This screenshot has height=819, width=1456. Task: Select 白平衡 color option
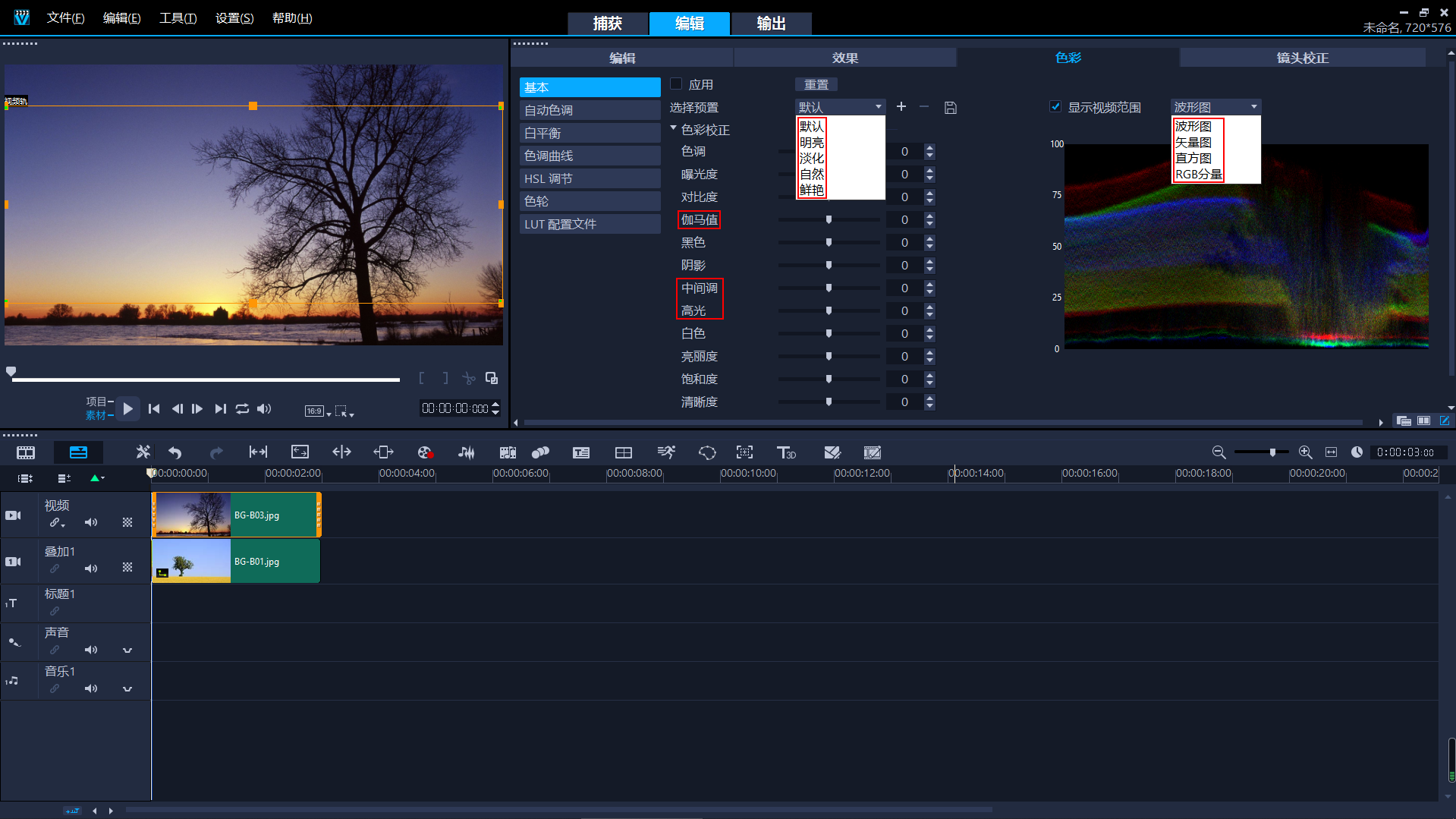coord(590,133)
